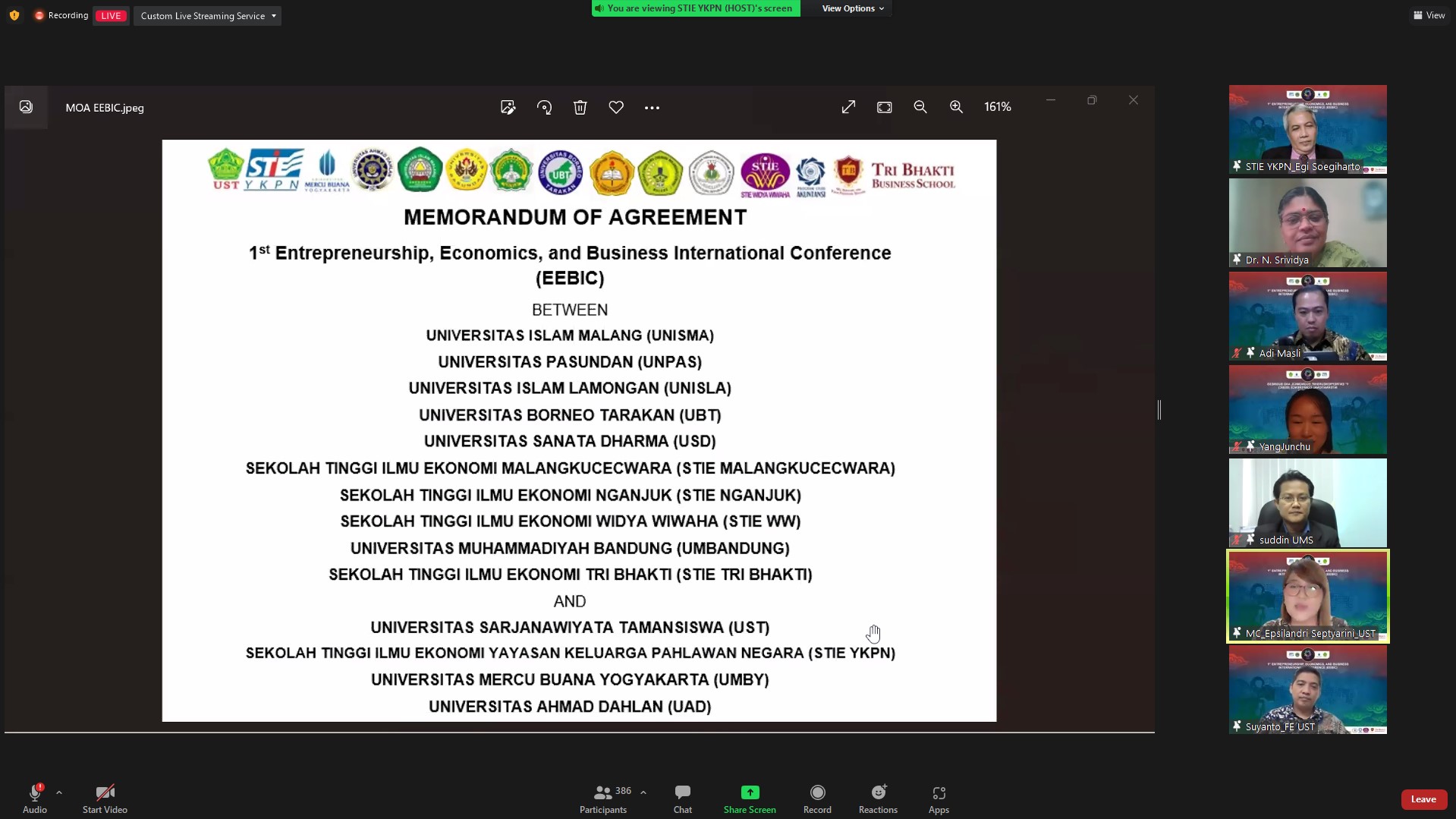Click the pin icon on STIE YKPN_Egi Soegiharto label
This screenshot has width=1456, height=819.
point(1237,166)
